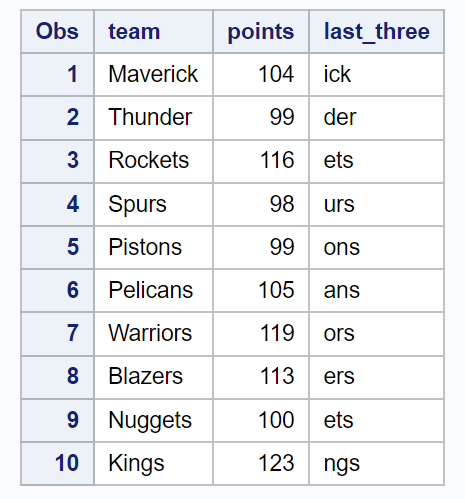Select the team column header
The image size is (465, 499).
click(x=154, y=32)
